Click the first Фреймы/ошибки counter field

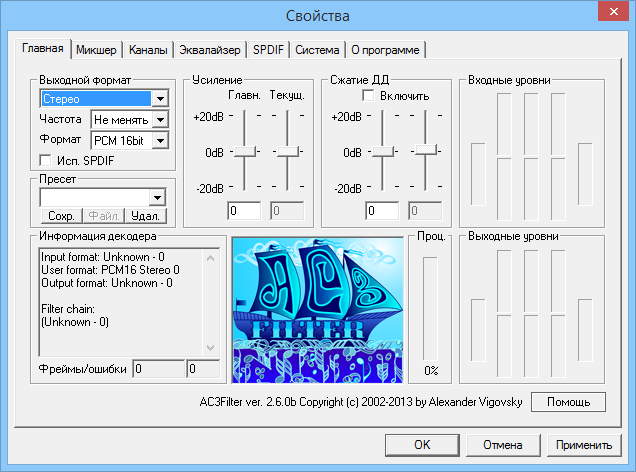pos(159,369)
